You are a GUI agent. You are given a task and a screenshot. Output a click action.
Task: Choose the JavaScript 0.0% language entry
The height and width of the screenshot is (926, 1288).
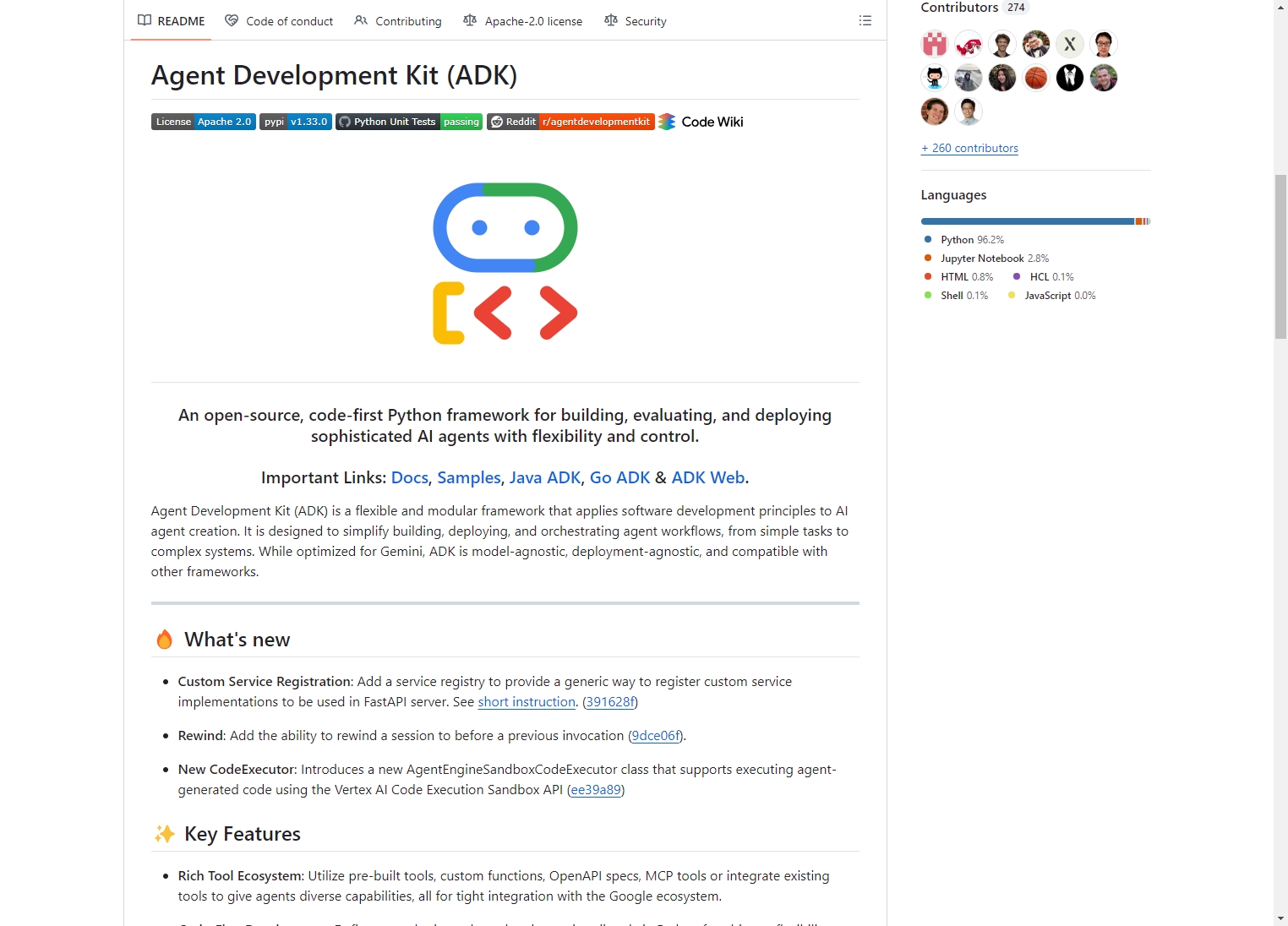pyautogui.click(x=1052, y=296)
